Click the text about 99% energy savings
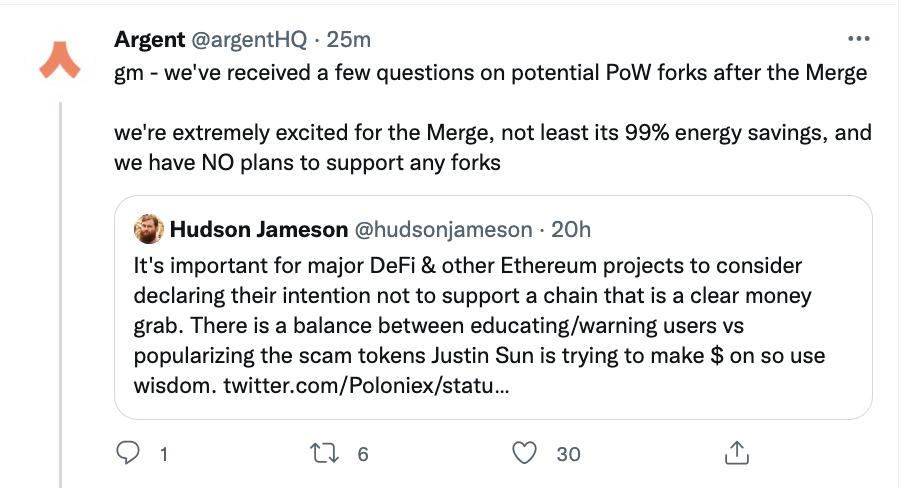 click(492, 133)
